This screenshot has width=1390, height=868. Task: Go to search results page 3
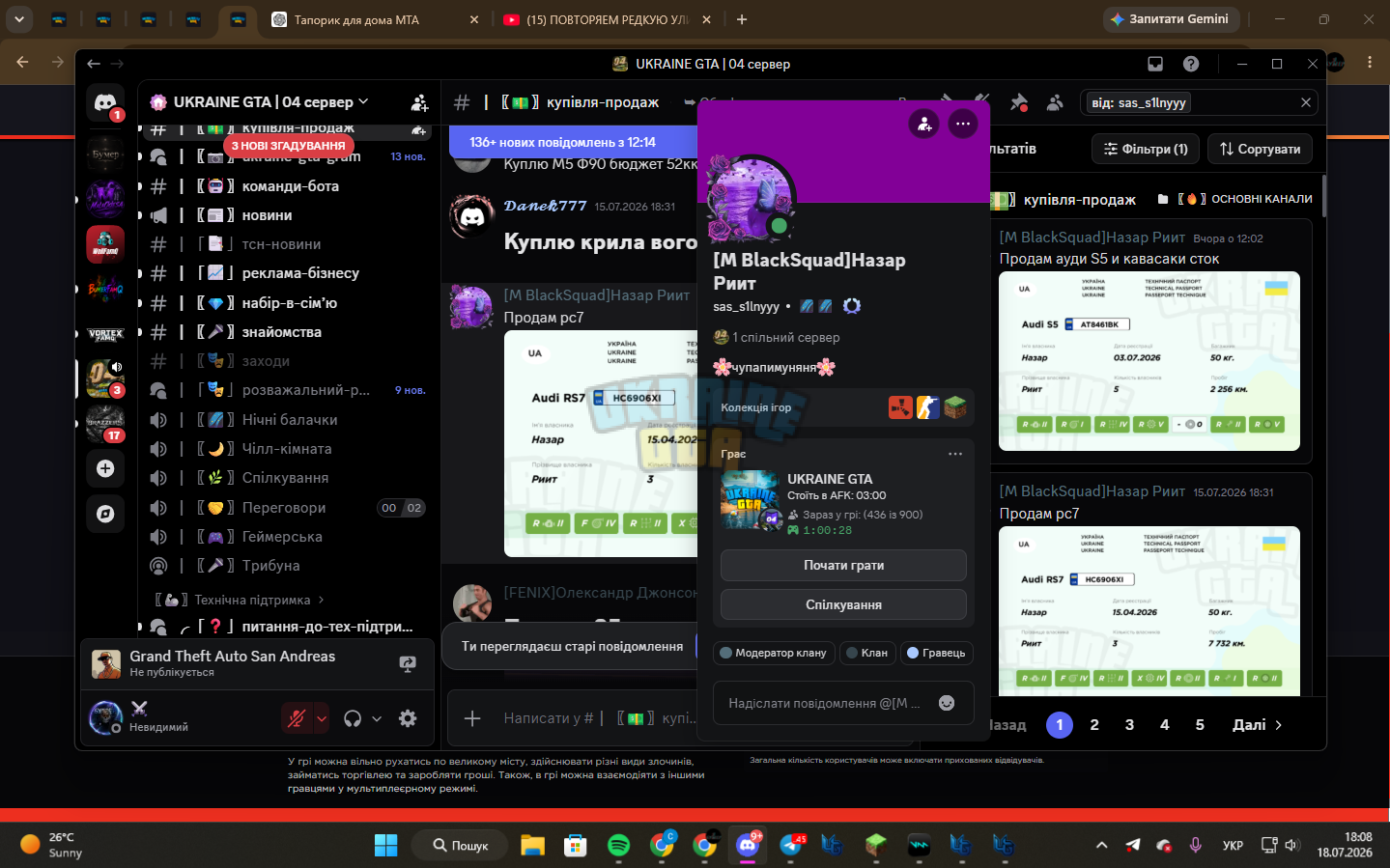point(1129,725)
